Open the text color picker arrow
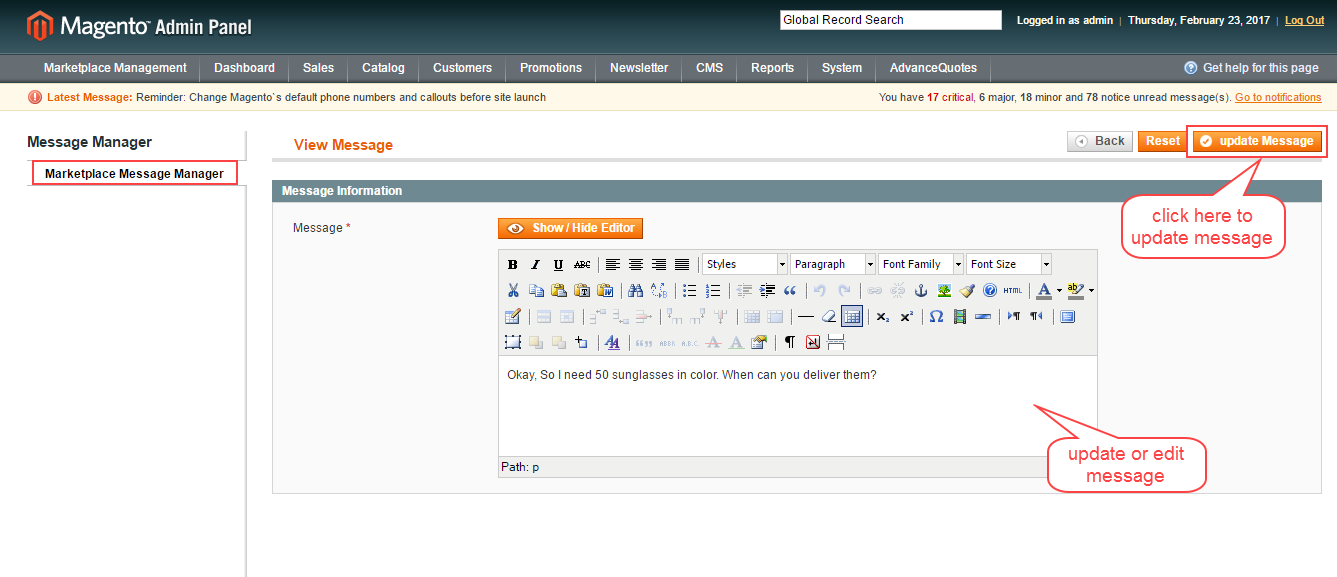The height and width of the screenshot is (577, 1337). coord(1059,290)
